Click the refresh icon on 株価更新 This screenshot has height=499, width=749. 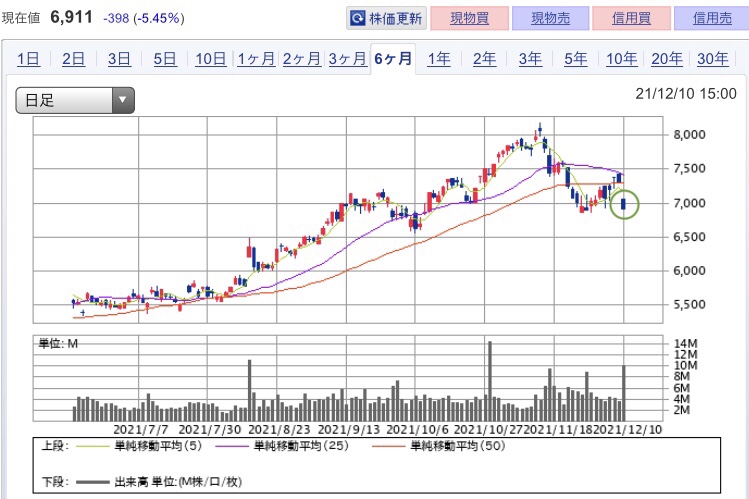(x=357, y=19)
